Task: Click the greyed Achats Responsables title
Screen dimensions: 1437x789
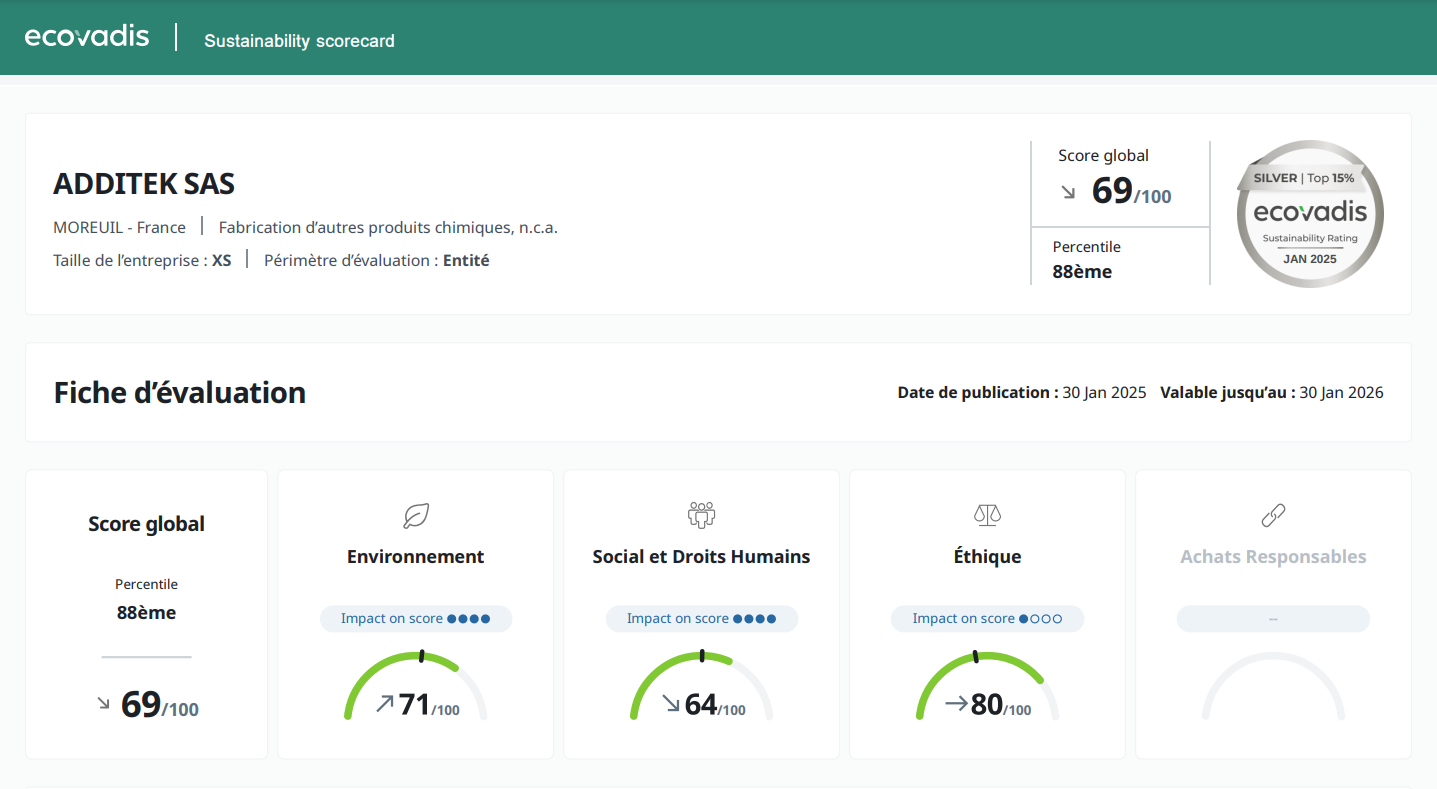Action: [x=1273, y=557]
